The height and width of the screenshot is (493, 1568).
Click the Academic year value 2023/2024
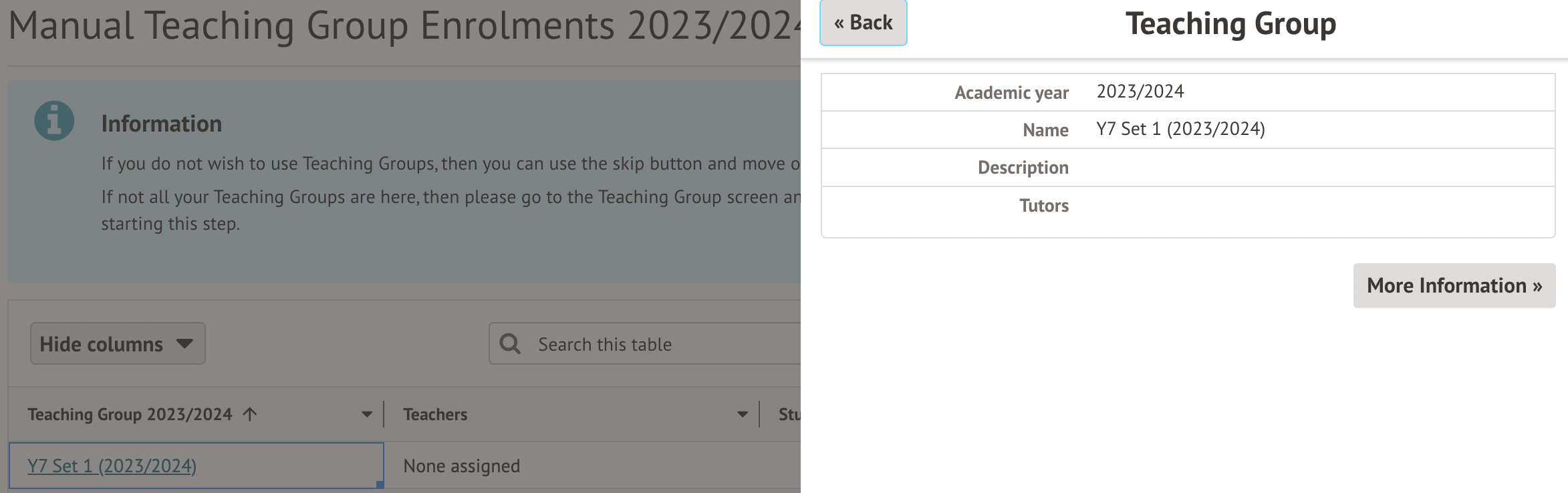tap(1140, 92)
